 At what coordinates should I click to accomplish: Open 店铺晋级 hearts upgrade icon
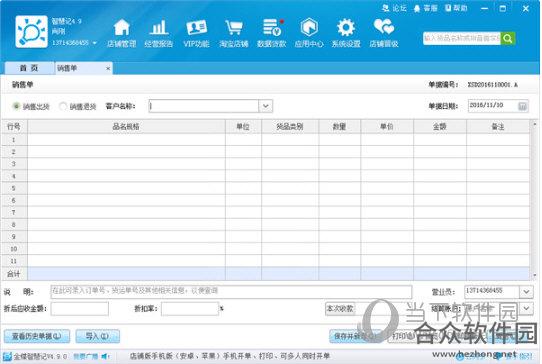[x=384, y=33]
